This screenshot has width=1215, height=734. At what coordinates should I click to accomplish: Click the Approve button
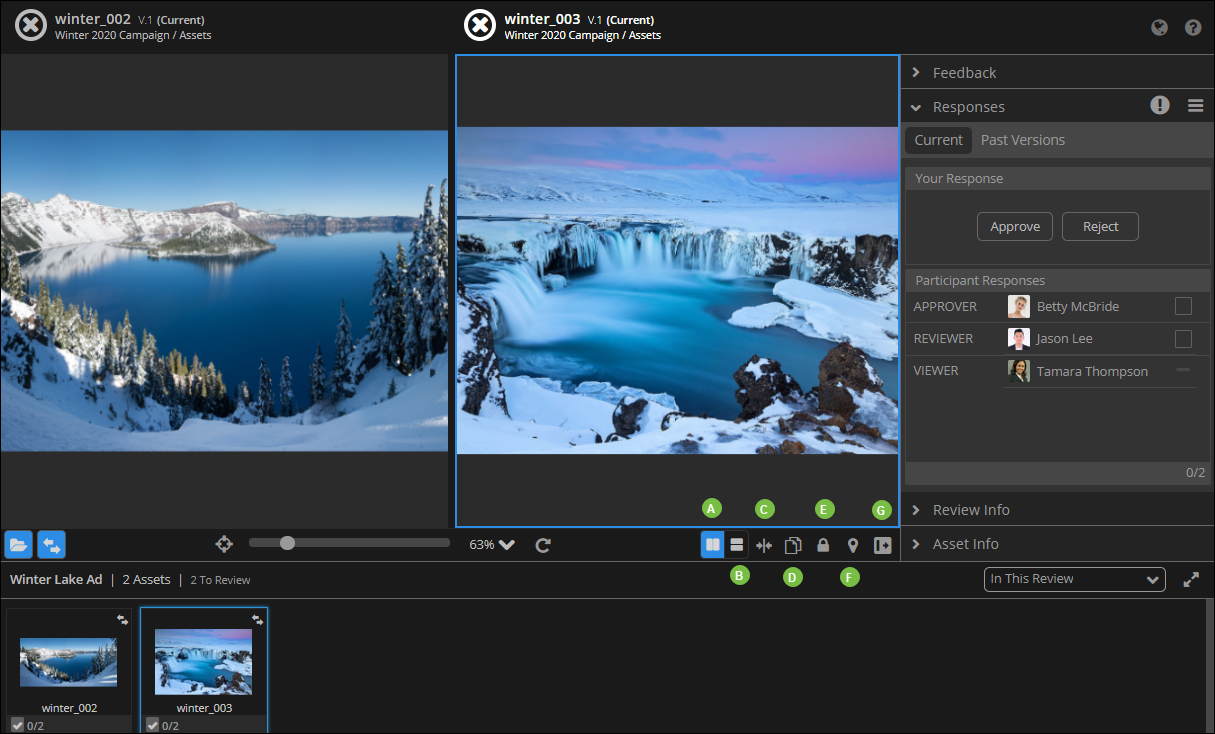click(1014, 227)
